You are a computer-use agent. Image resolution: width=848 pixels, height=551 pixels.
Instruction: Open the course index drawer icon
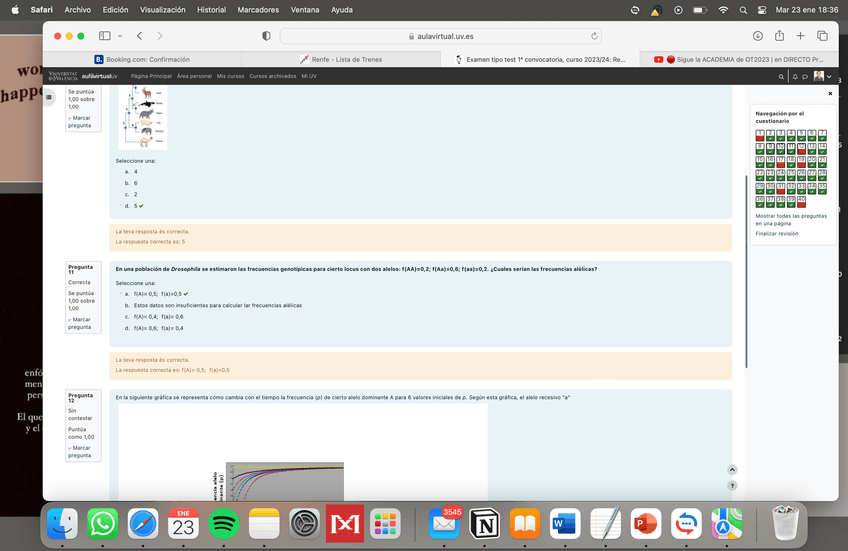click(49, 97)
